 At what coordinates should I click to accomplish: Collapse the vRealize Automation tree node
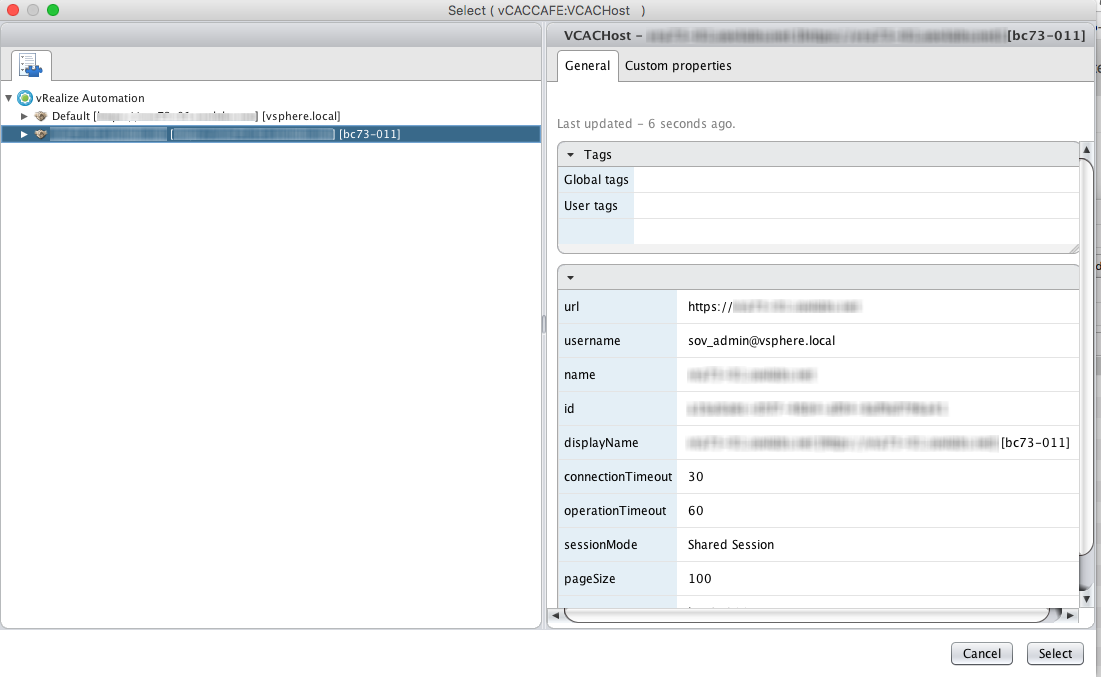8,98
